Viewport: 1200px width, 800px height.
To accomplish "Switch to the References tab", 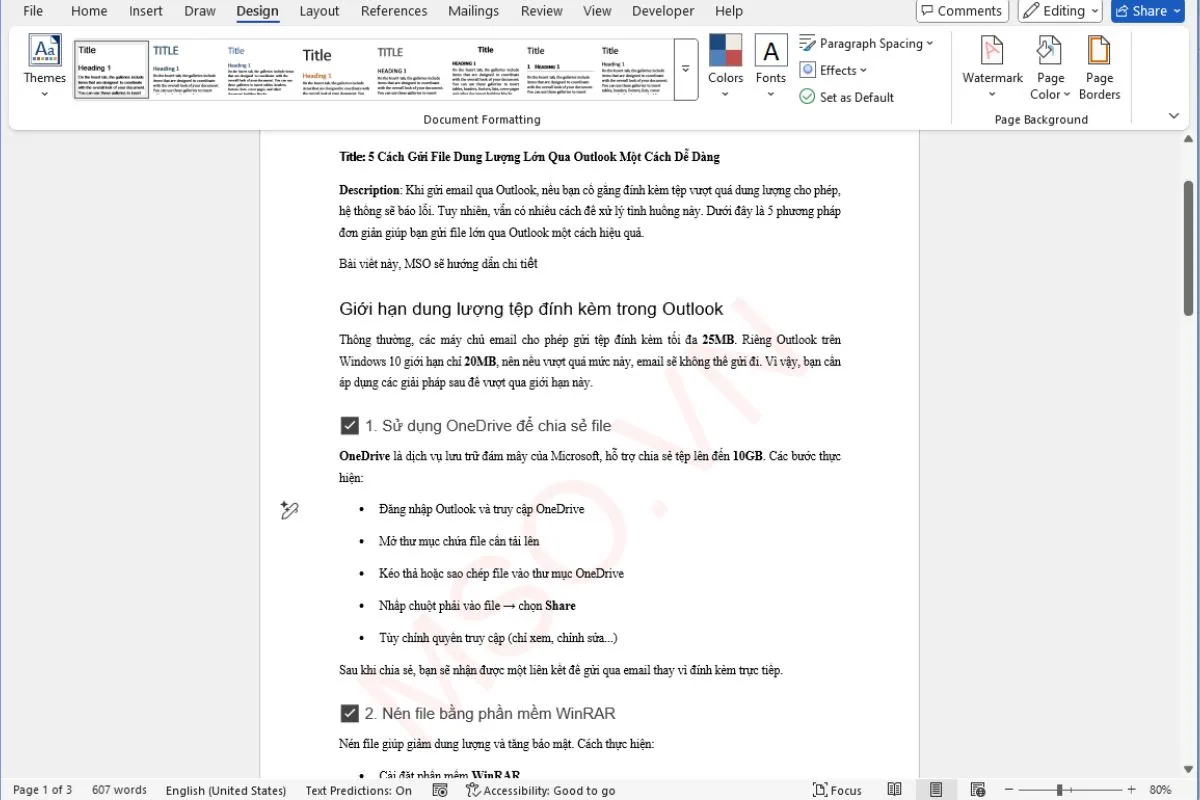I will 393,11.
